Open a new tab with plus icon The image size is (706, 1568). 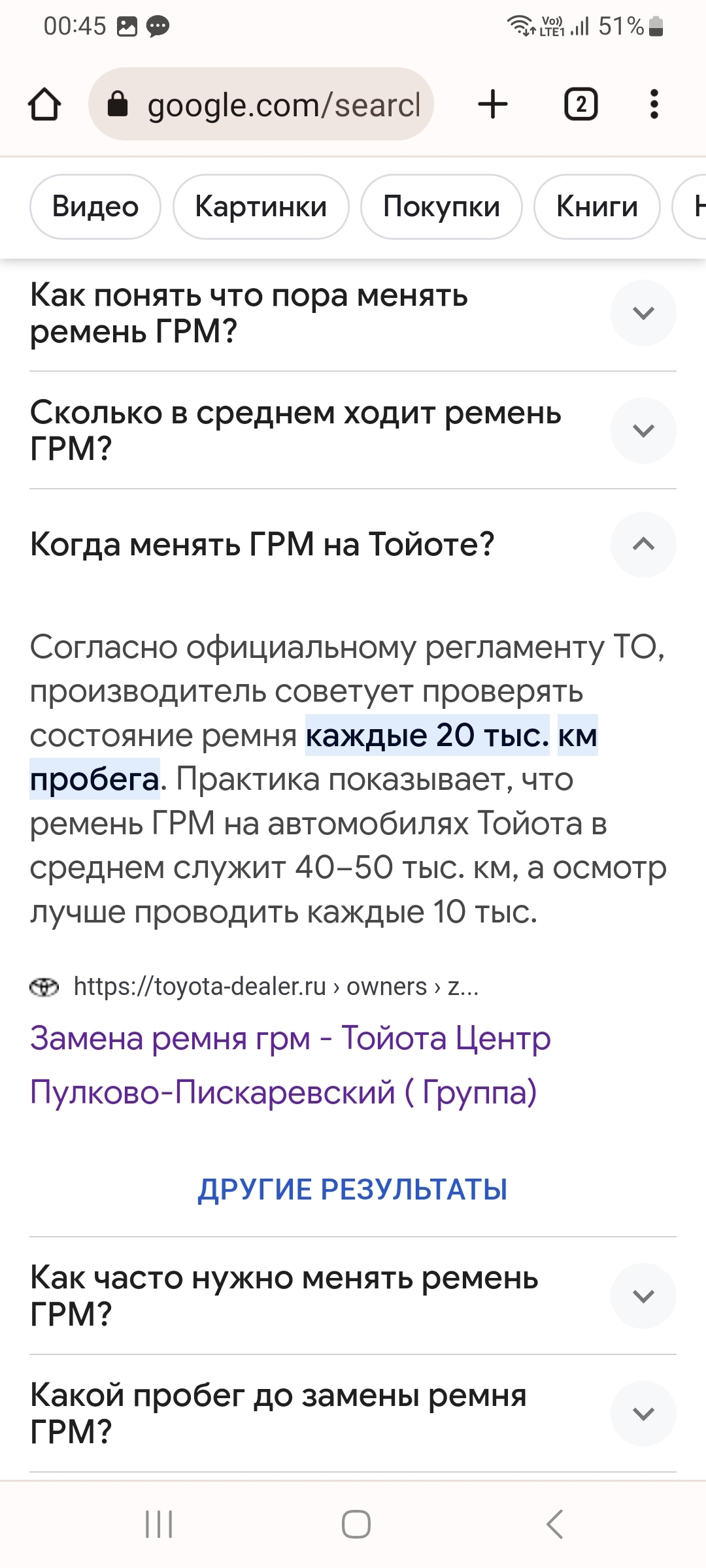[493, 105]
